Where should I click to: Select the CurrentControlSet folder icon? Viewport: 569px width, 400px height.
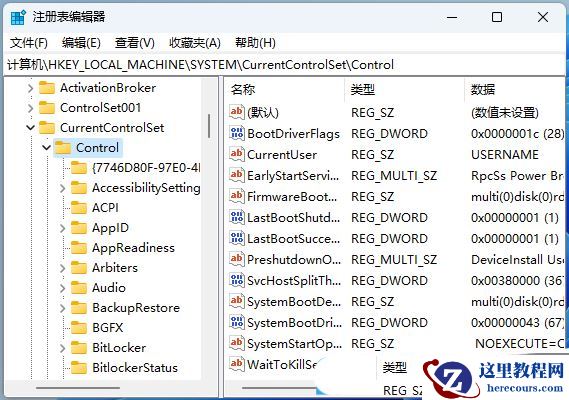coord(47,128)
